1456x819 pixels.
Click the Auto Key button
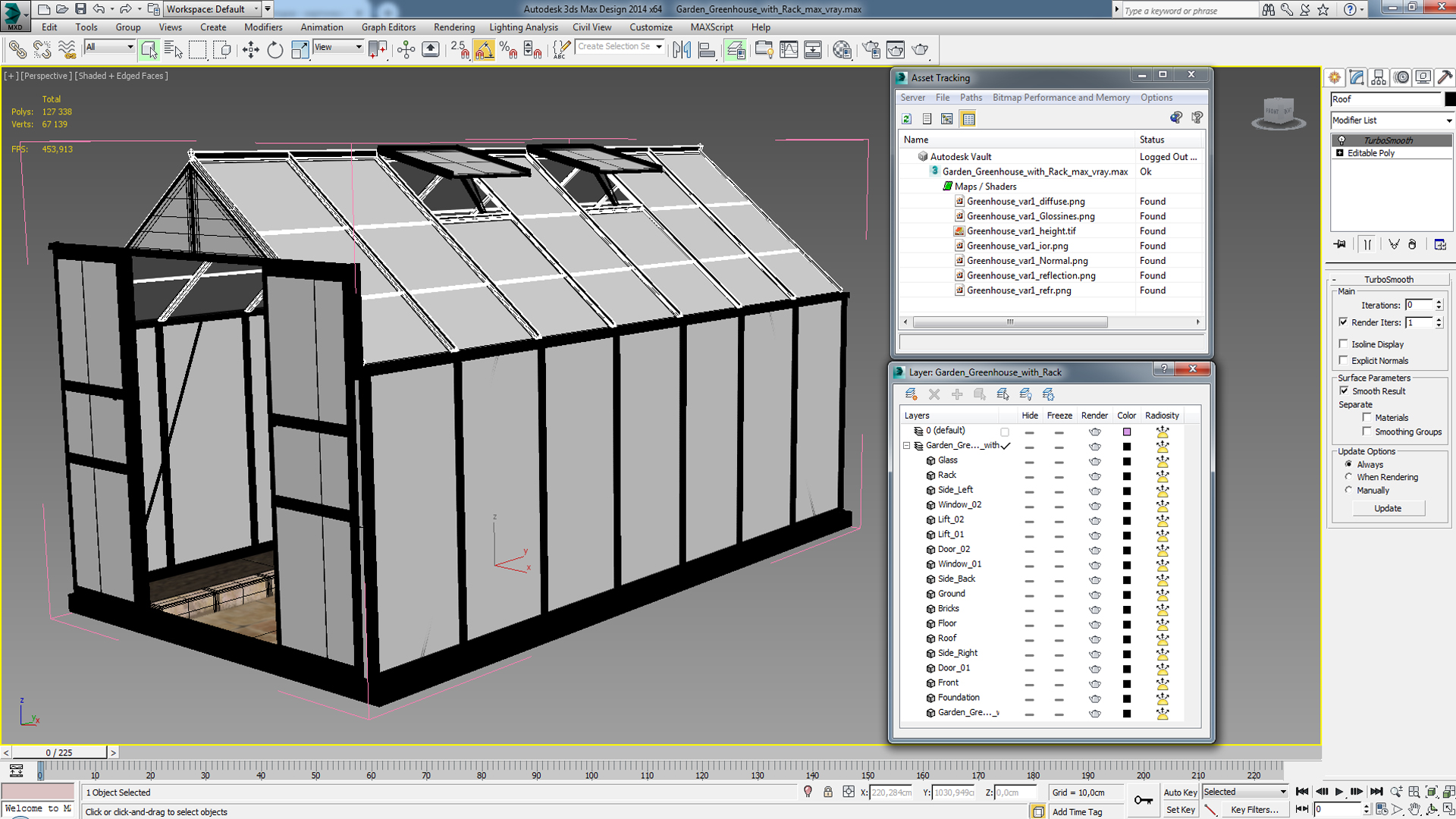pyautogui.click(x=1180, y=792)
